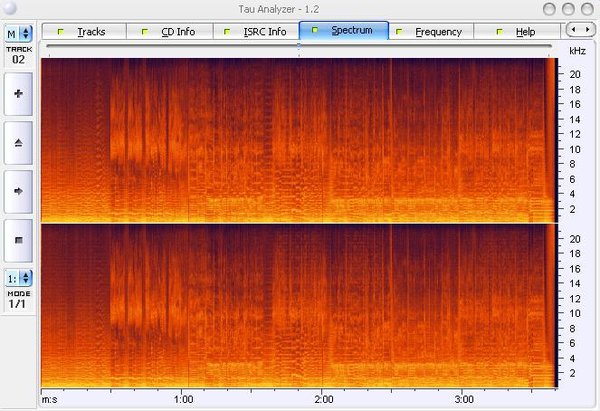Click the position slider handle above spectrum

pyautogui.click(x=299, y=46)
